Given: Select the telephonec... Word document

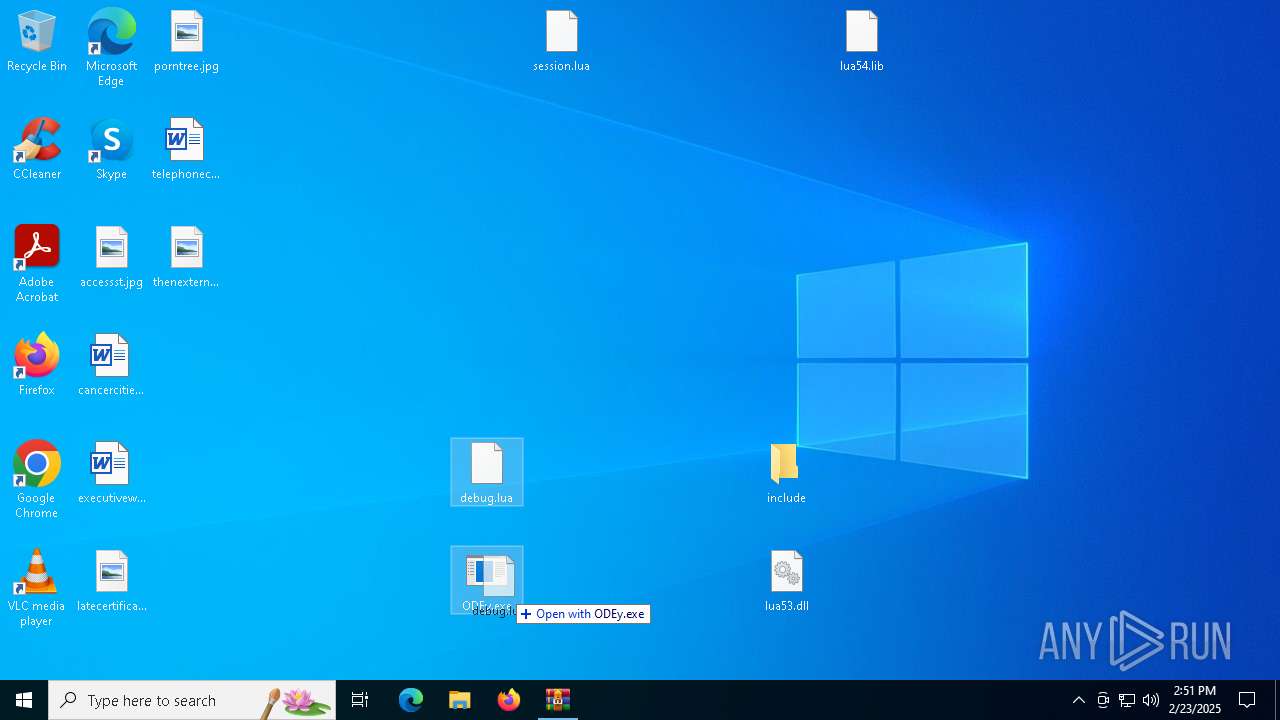Looking at the screenshot, I should pyautogui.click(x=186, y=149).
